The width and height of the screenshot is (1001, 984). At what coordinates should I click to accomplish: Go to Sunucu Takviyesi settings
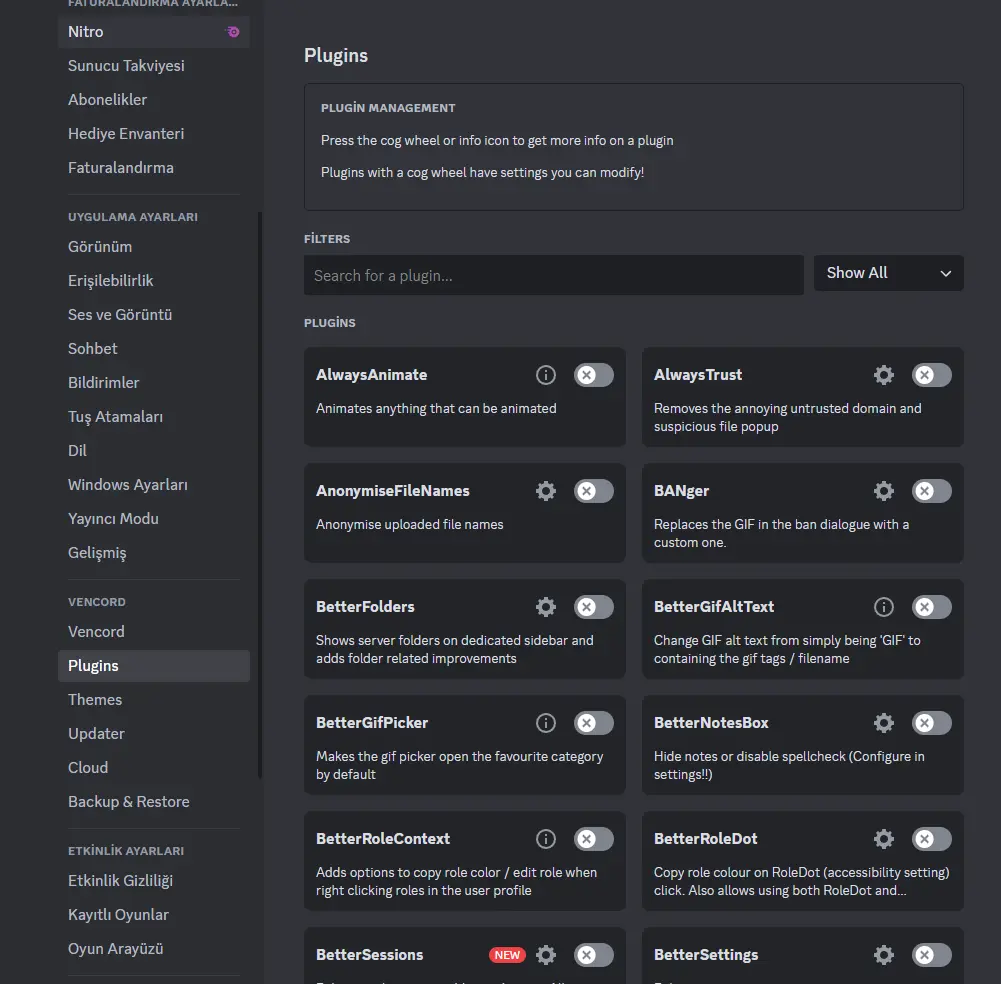tap(153, 66)
